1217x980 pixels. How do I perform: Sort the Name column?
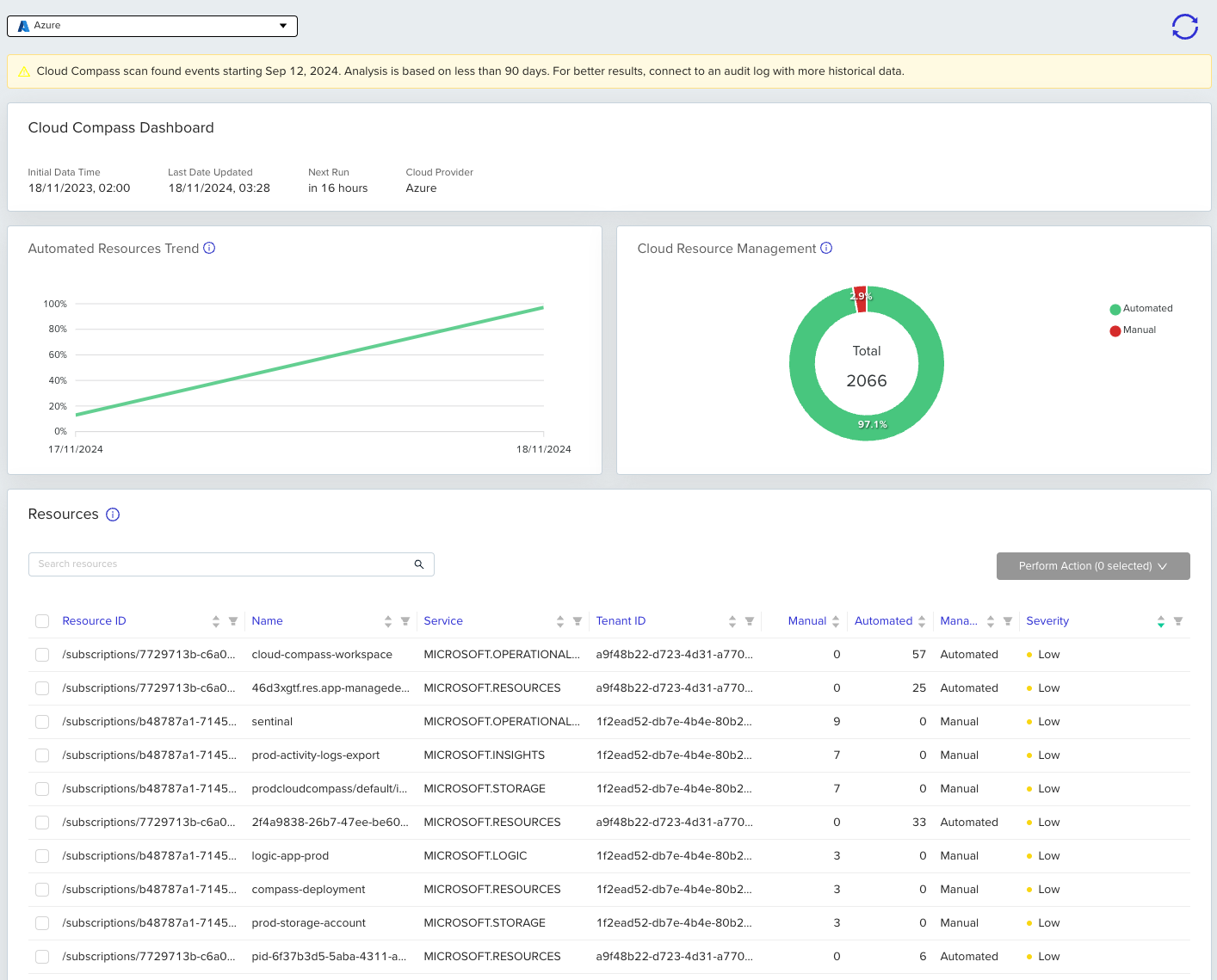point(388,621)
